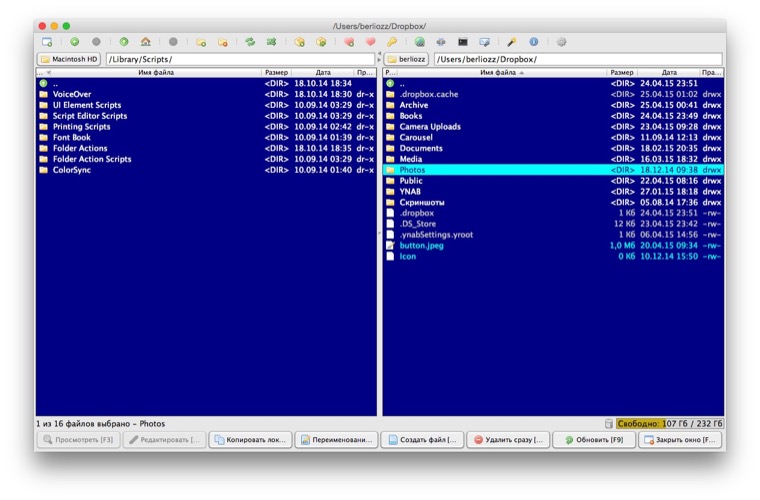Select Printing Scripts folder
Image resolution: width=760 pixels, height=500 pixels.
206,127
